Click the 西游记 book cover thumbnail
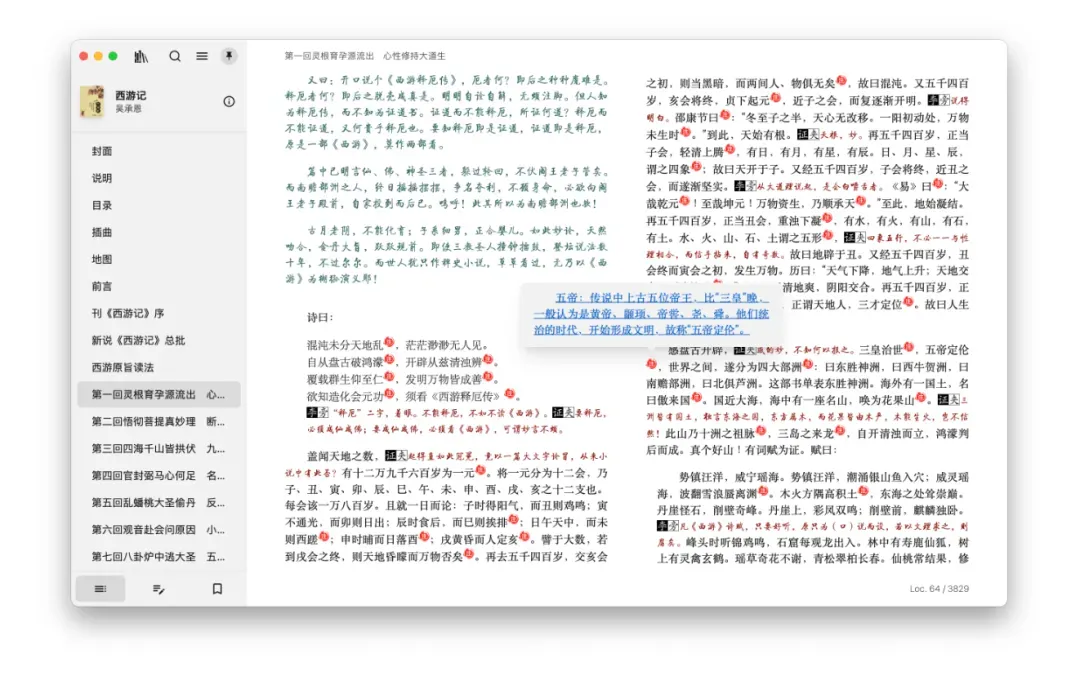 92,101
